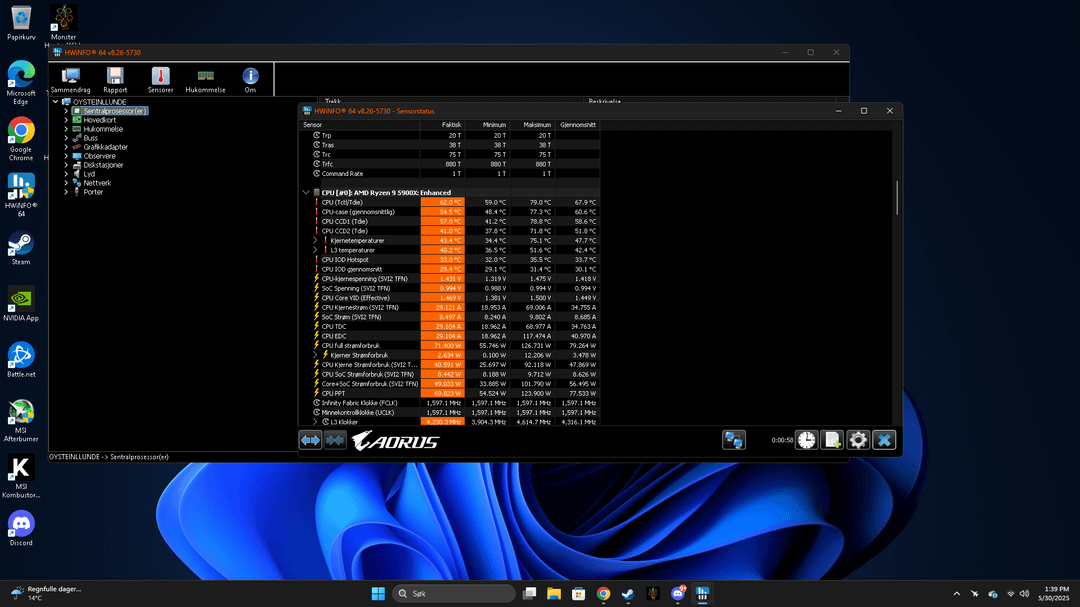Select Porter in the tree
Image resolution: width=1080 pixels, height=607 pixels.
tap(93, 192)
